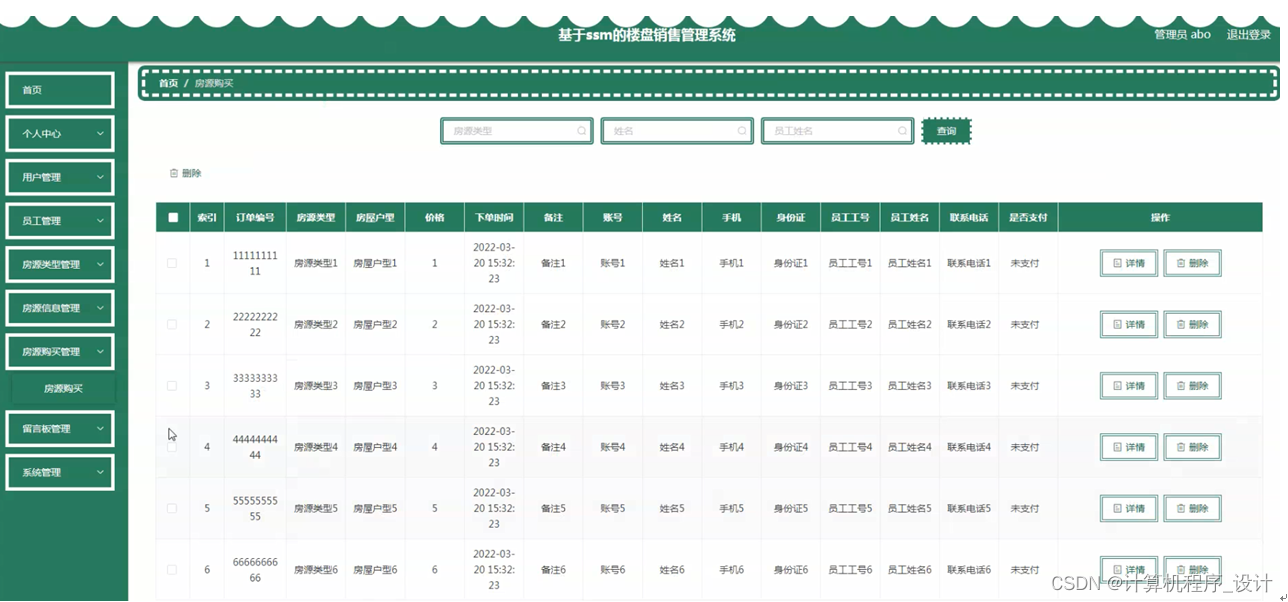Viewport: 1288px width, 602px height.
Task: Check the checkbox for row 6
Action: tap(172, 569)
